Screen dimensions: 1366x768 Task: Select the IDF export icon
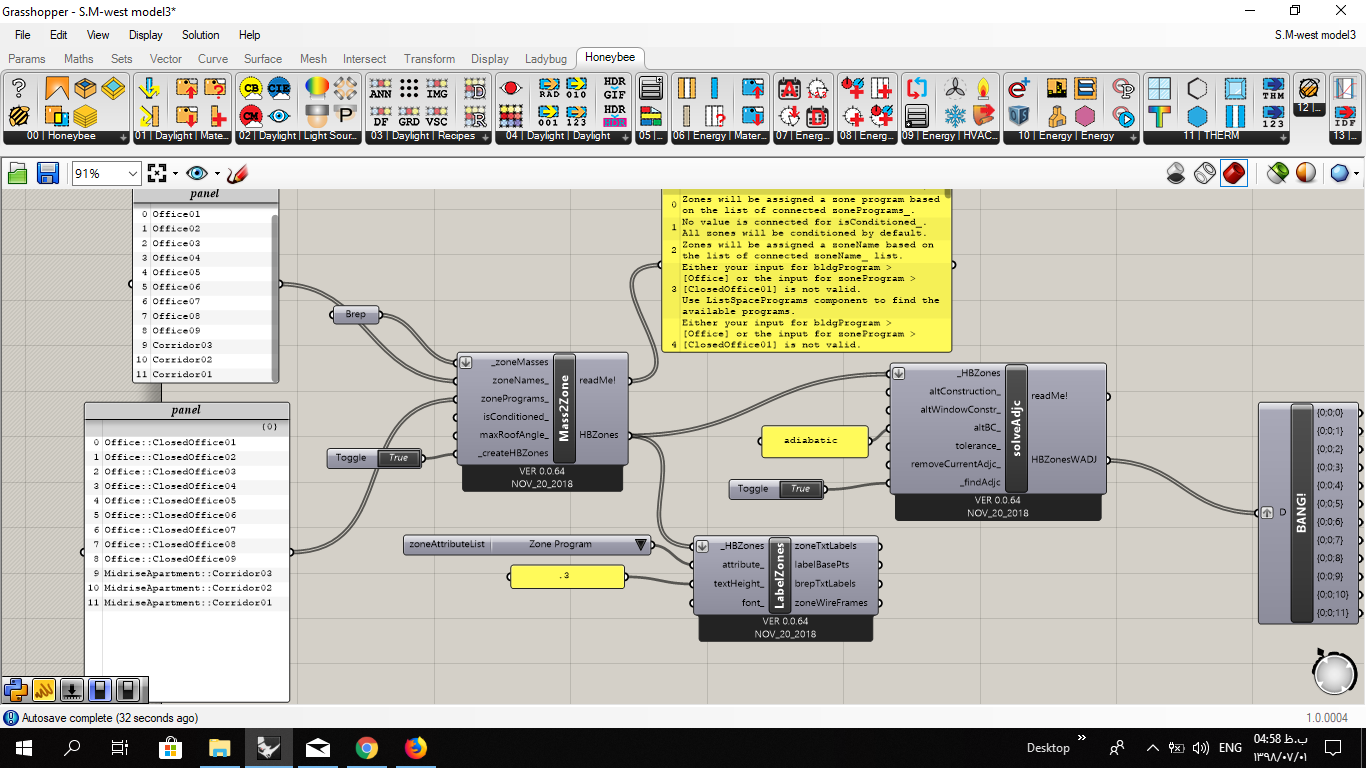tap(1346, 115)
